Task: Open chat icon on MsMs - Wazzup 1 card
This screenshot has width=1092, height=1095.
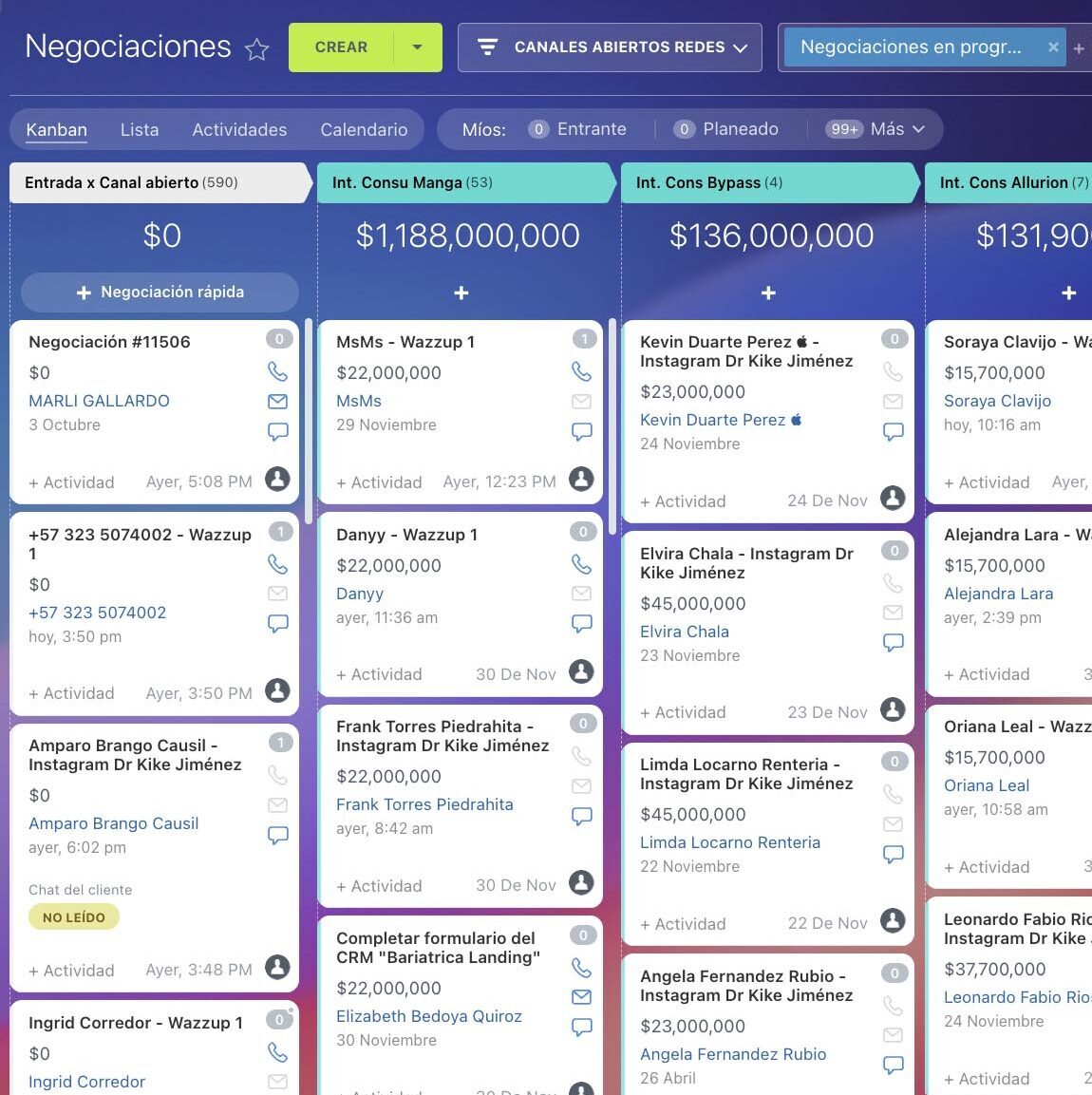Action: [x=581, y=432]
